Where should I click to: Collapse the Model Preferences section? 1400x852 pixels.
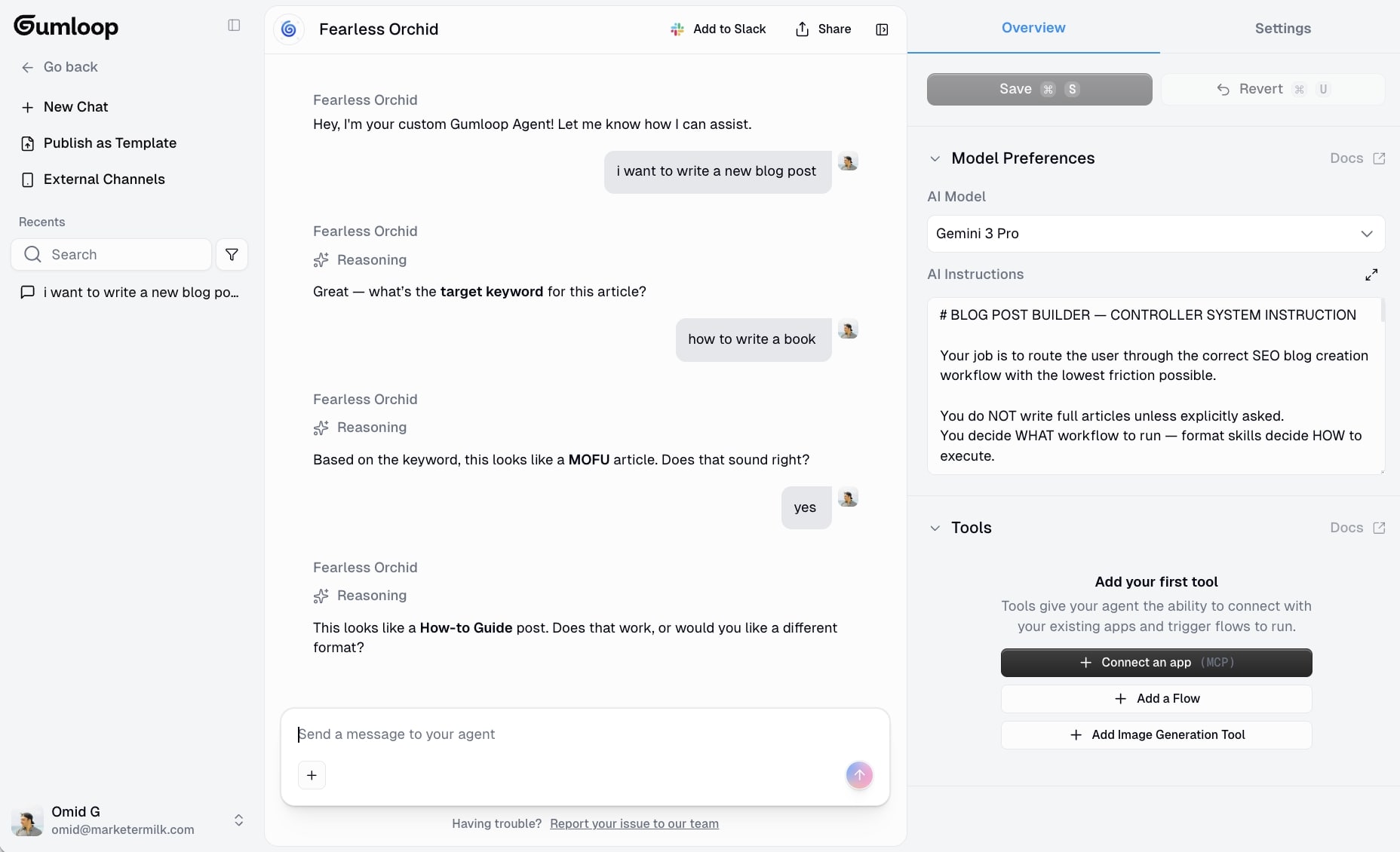click(x=935, y=158)
